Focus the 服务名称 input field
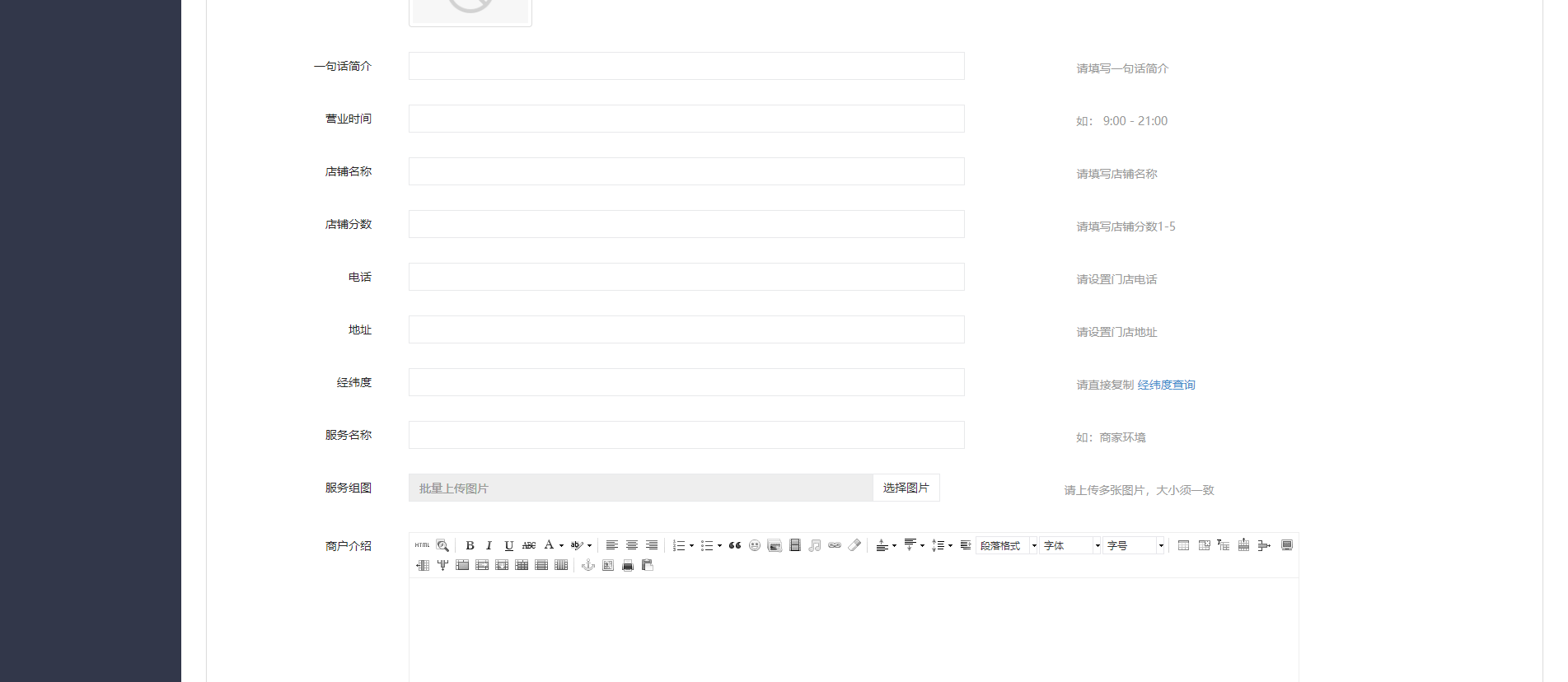 (686, 435)
